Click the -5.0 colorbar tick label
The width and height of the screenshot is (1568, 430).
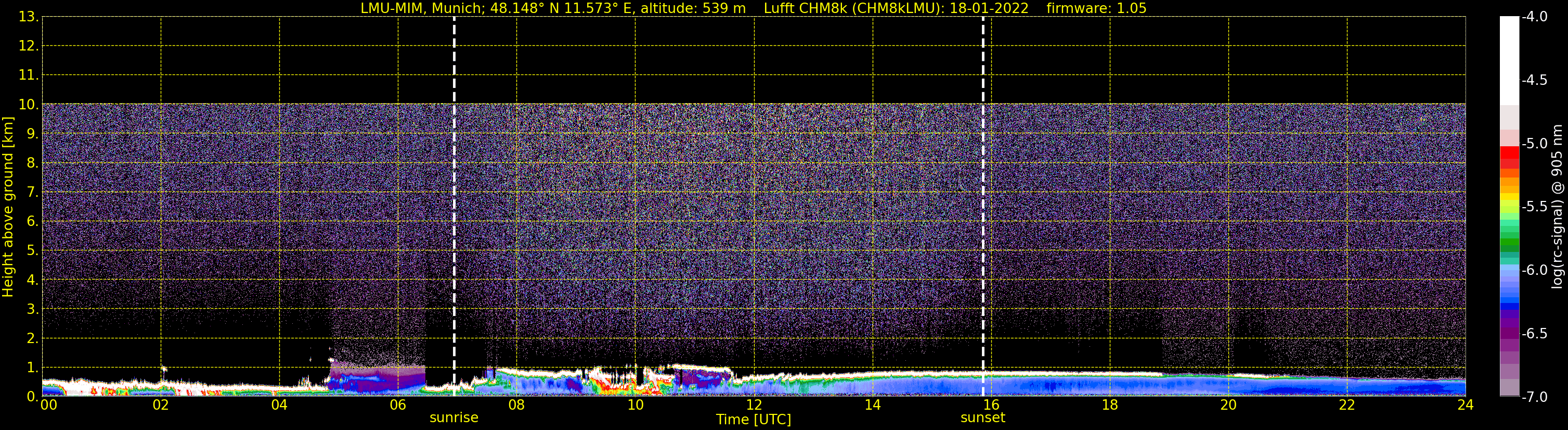[x=1534, y=144]
